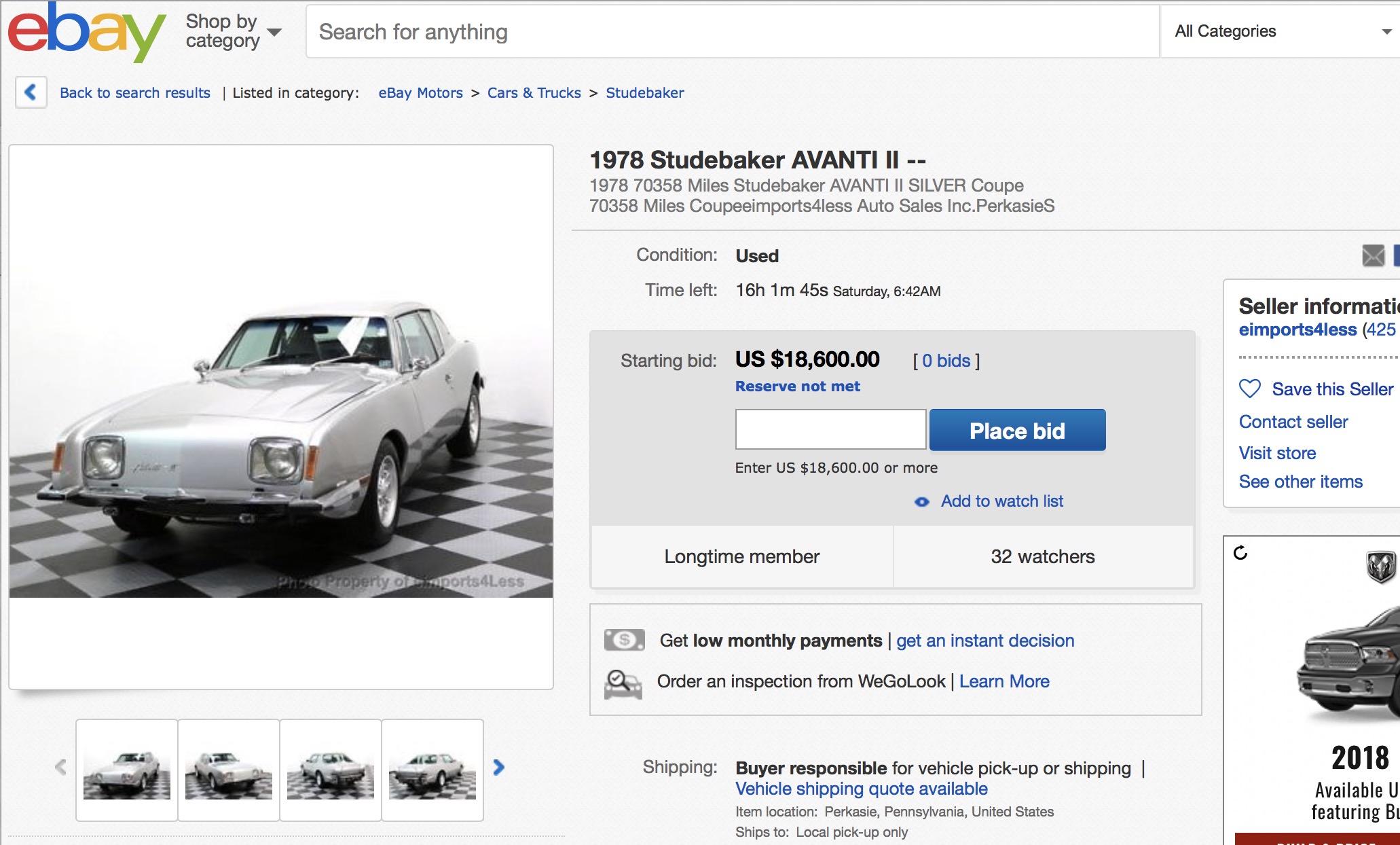Click the eye icon beside watch list
This screenshot has height=845, width=1400.
click(921, 502)
